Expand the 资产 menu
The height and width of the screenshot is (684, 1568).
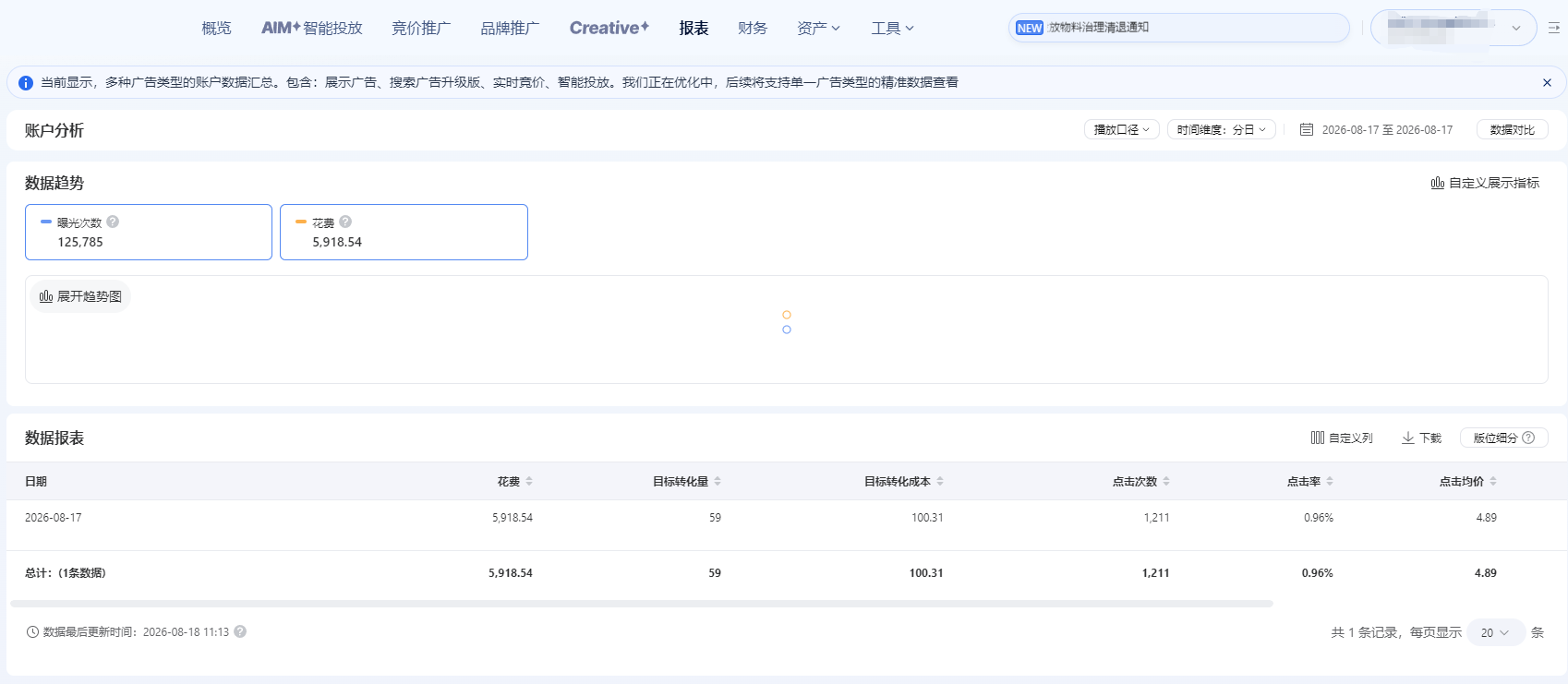point(818,29)
